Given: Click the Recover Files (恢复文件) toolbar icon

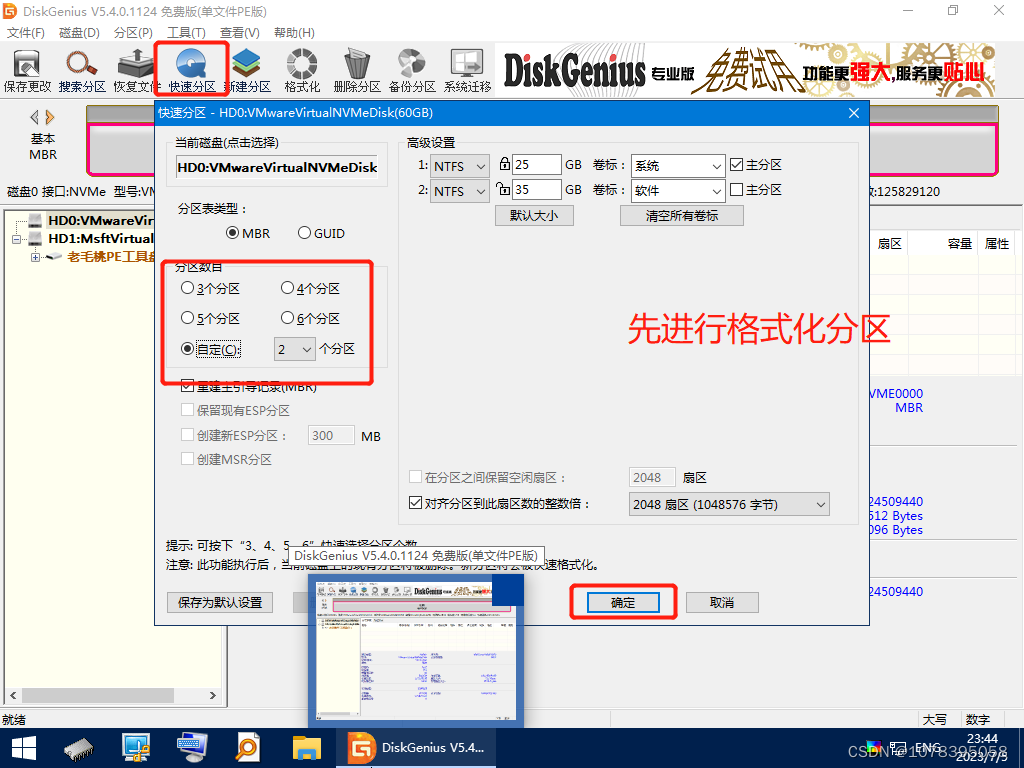Looking at the screenshot, I should [136, 71].
